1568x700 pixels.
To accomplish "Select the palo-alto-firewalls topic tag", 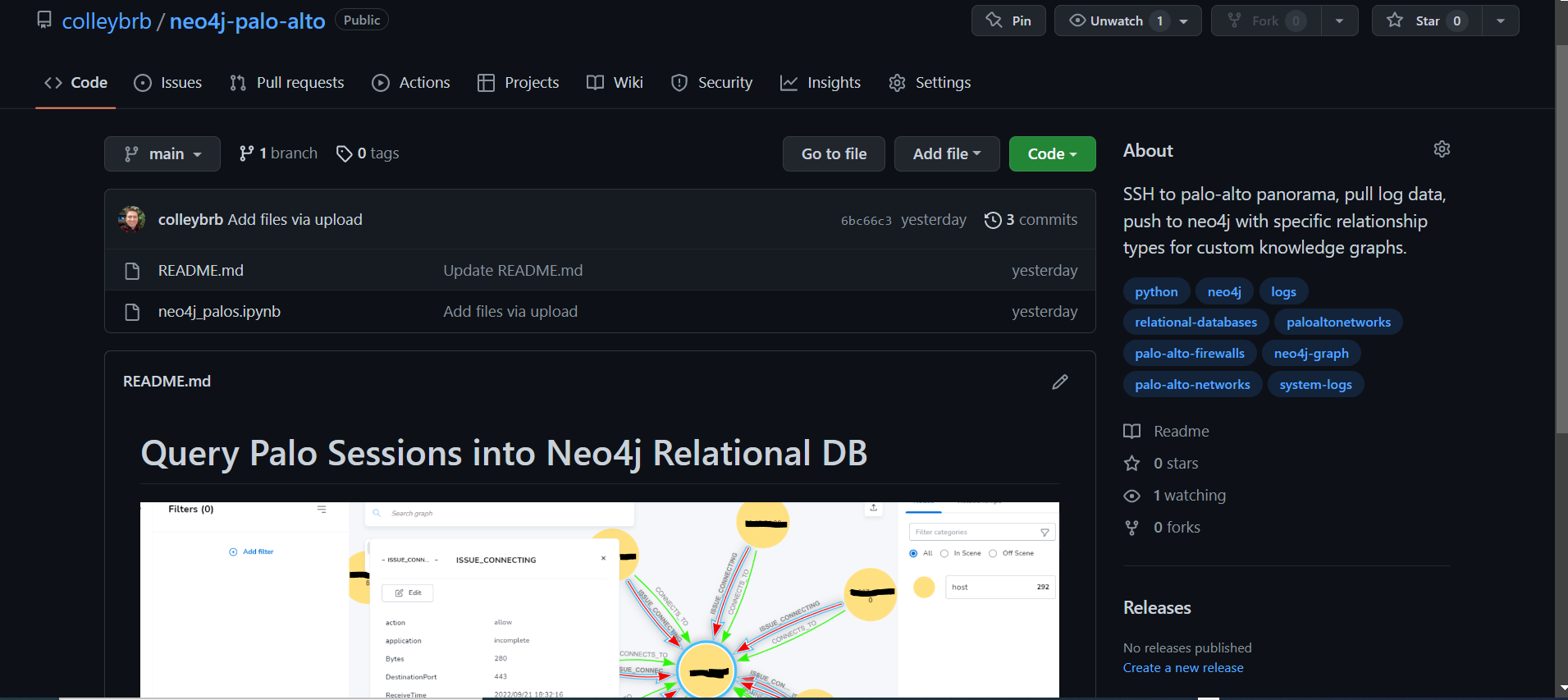I will pos(1189,354).
